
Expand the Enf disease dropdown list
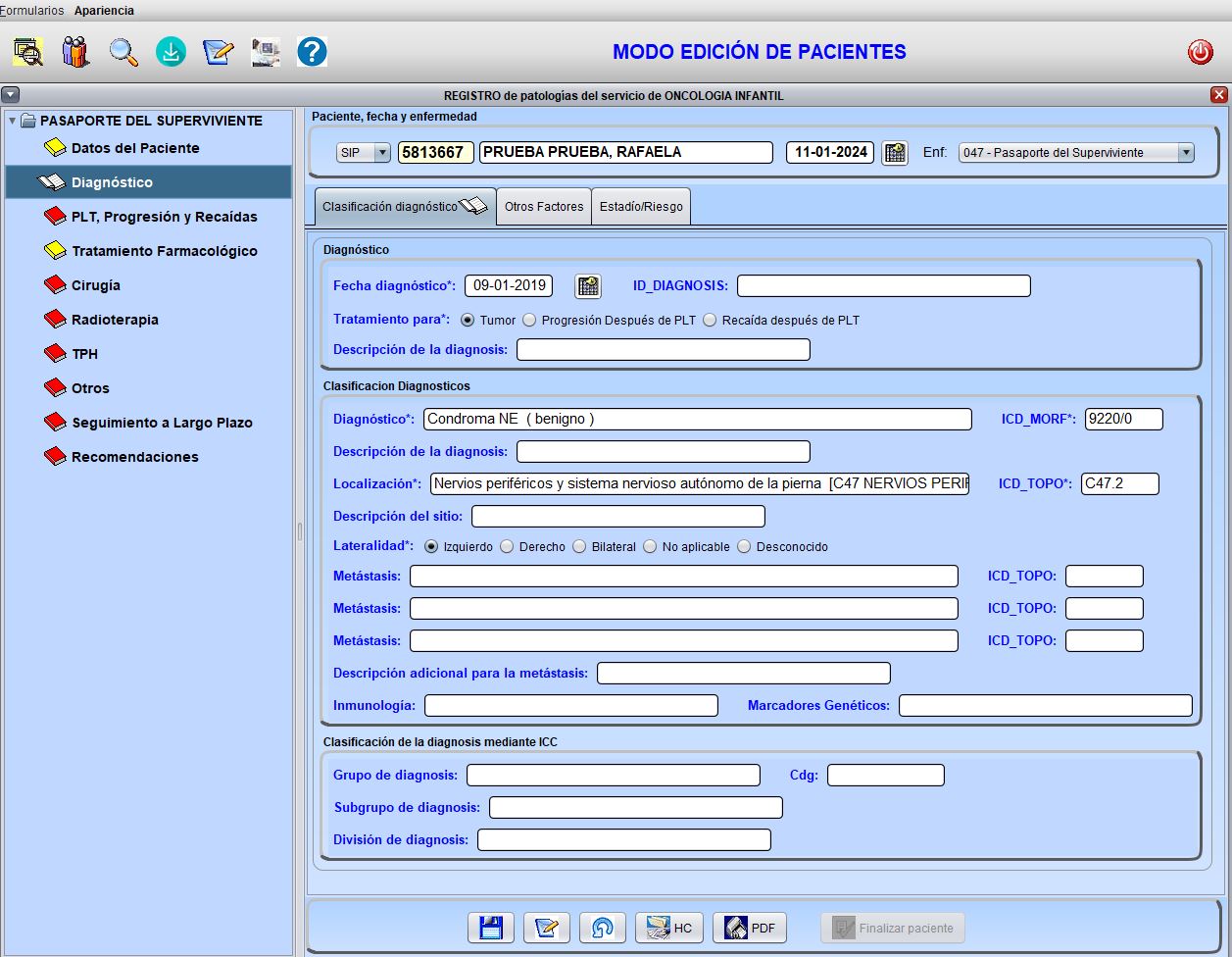tap(1185, 153)
